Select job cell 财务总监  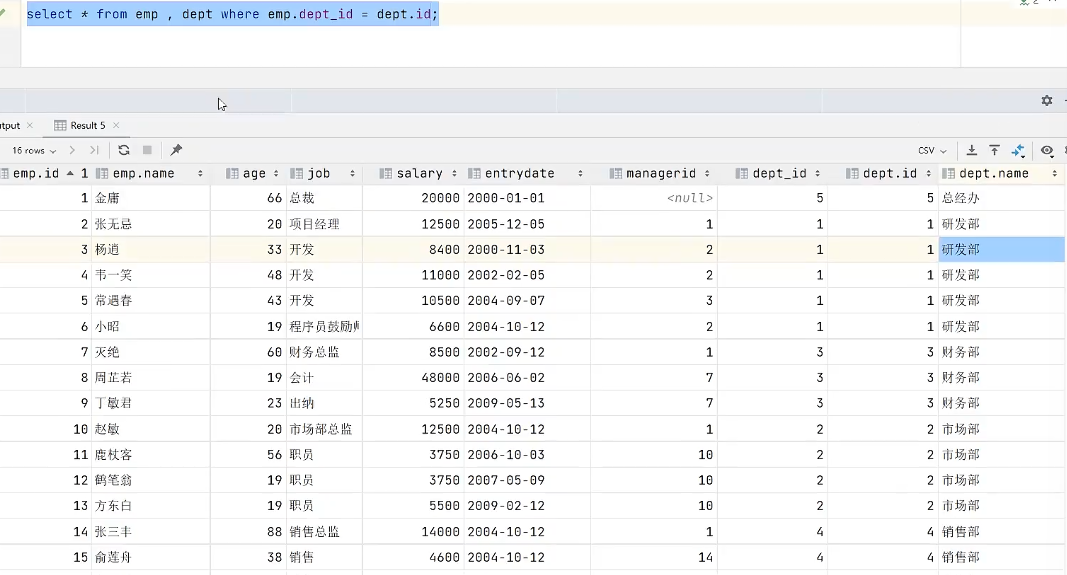pyautogui.click(x=324, y=352)
